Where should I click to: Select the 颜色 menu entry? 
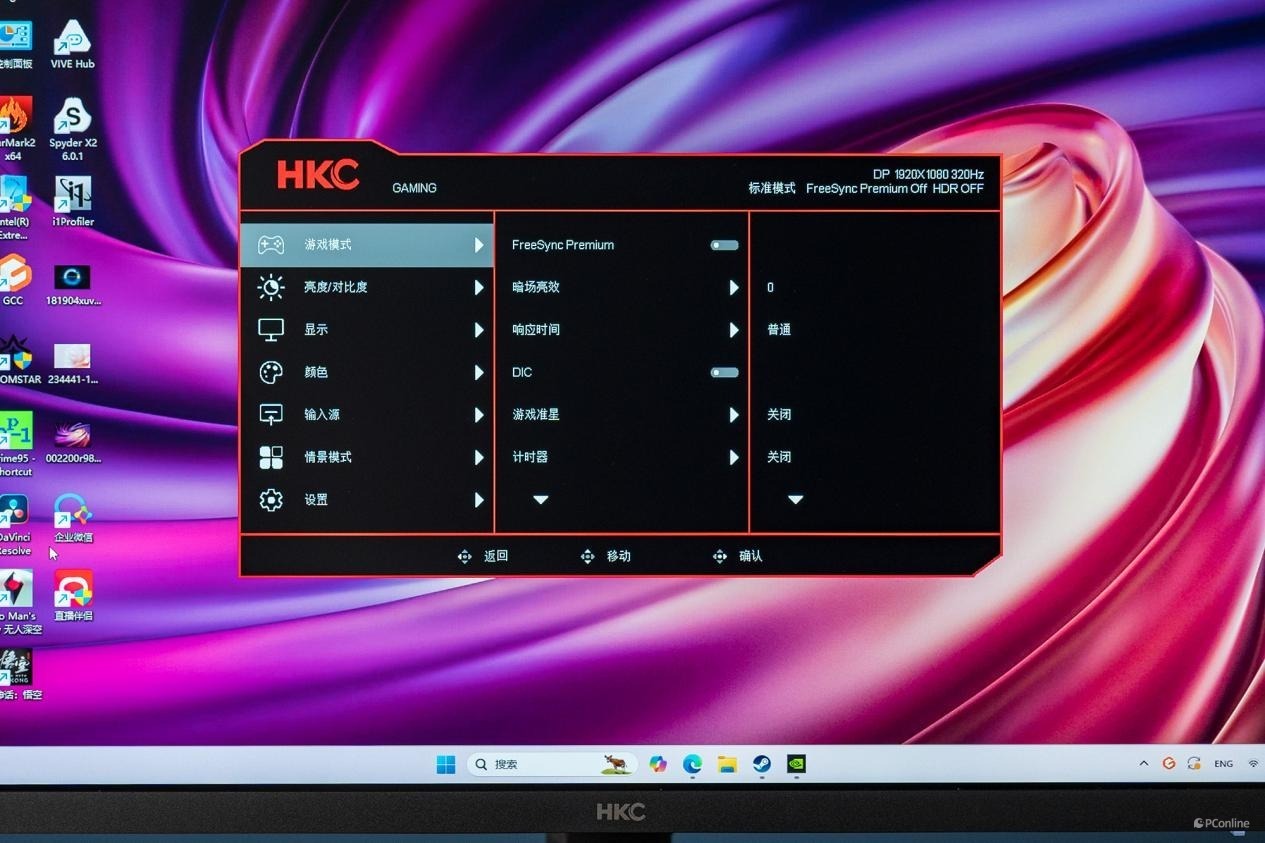[x=367, y=372]
